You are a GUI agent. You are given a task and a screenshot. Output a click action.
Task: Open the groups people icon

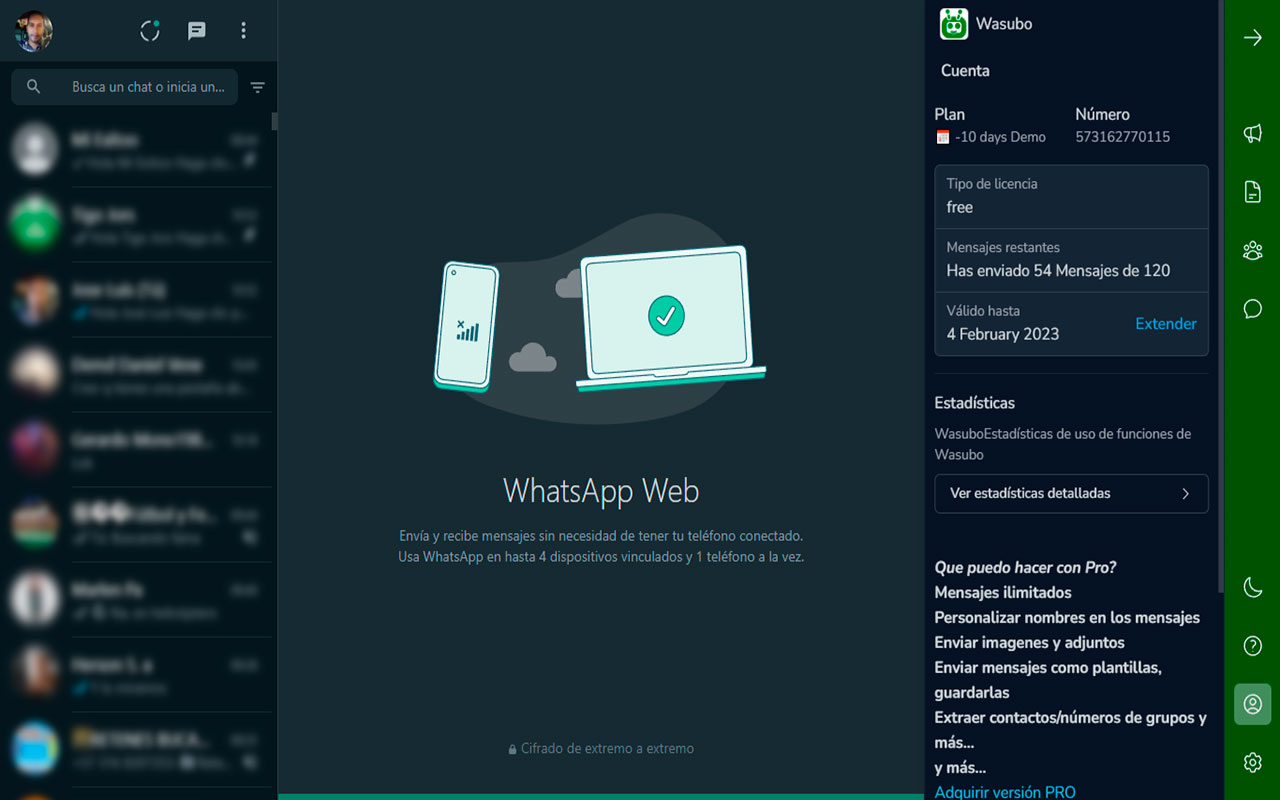1252,250
